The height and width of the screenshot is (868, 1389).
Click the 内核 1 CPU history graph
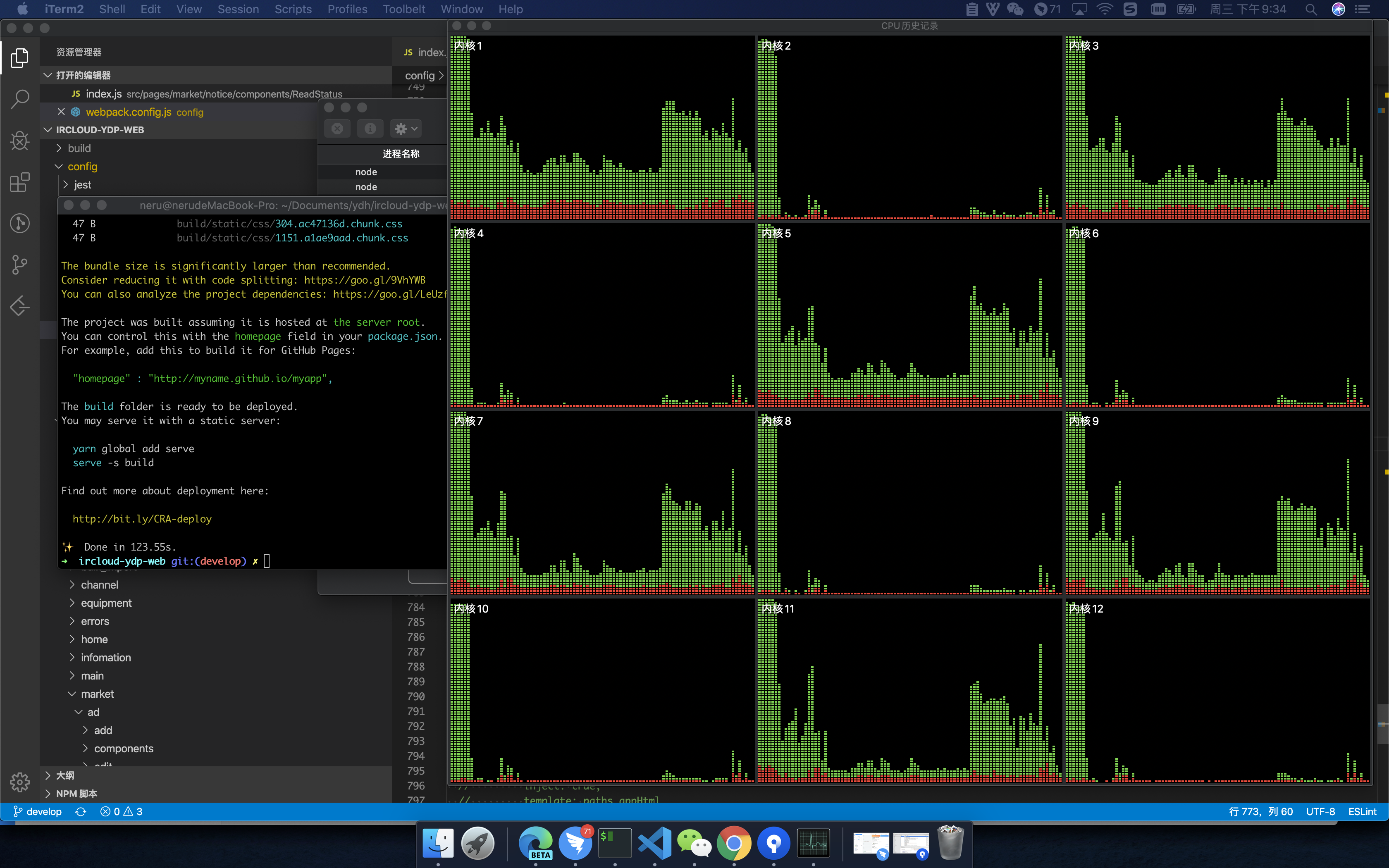point(602,127)
